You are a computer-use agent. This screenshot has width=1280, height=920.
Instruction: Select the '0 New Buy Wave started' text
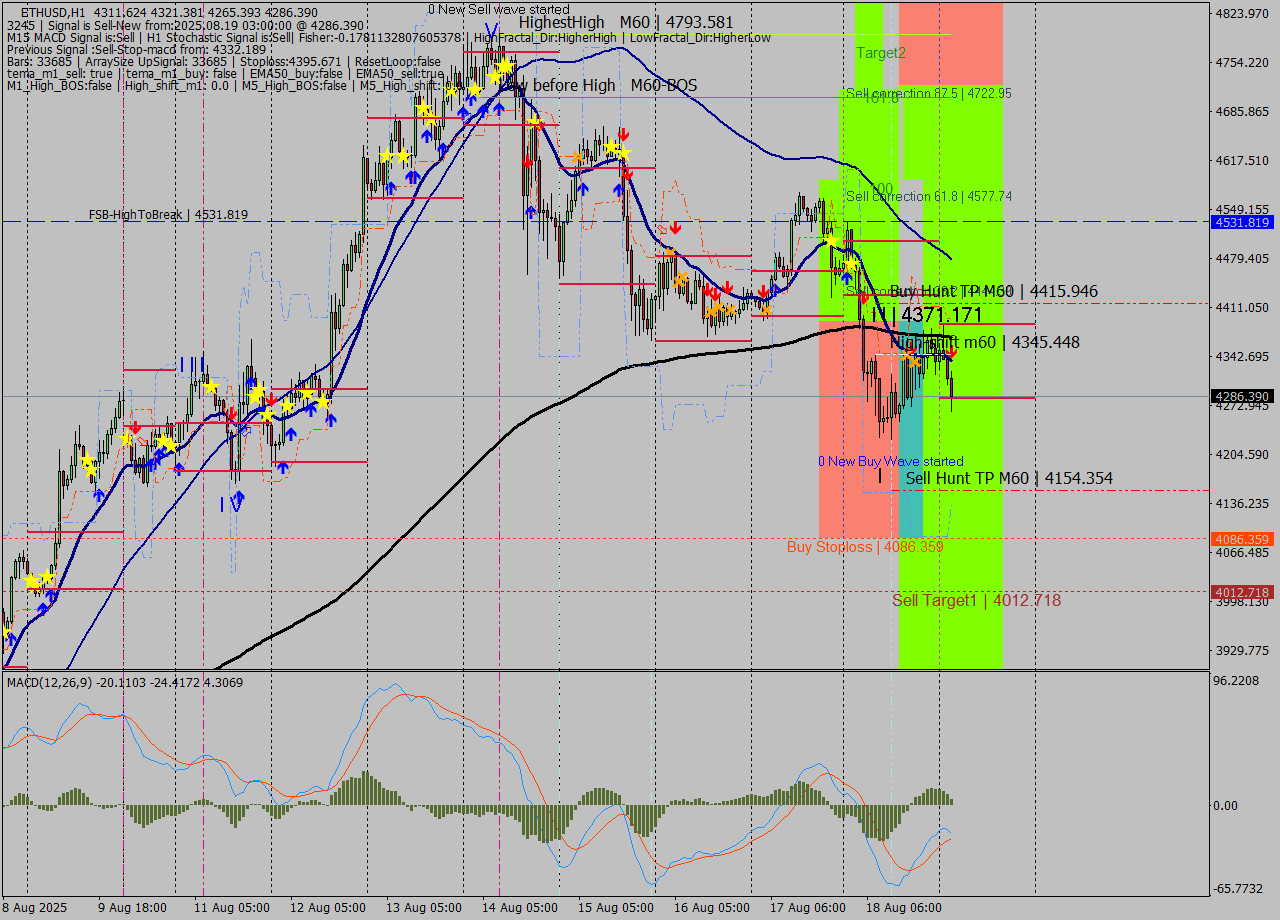[x=890, y=461]
